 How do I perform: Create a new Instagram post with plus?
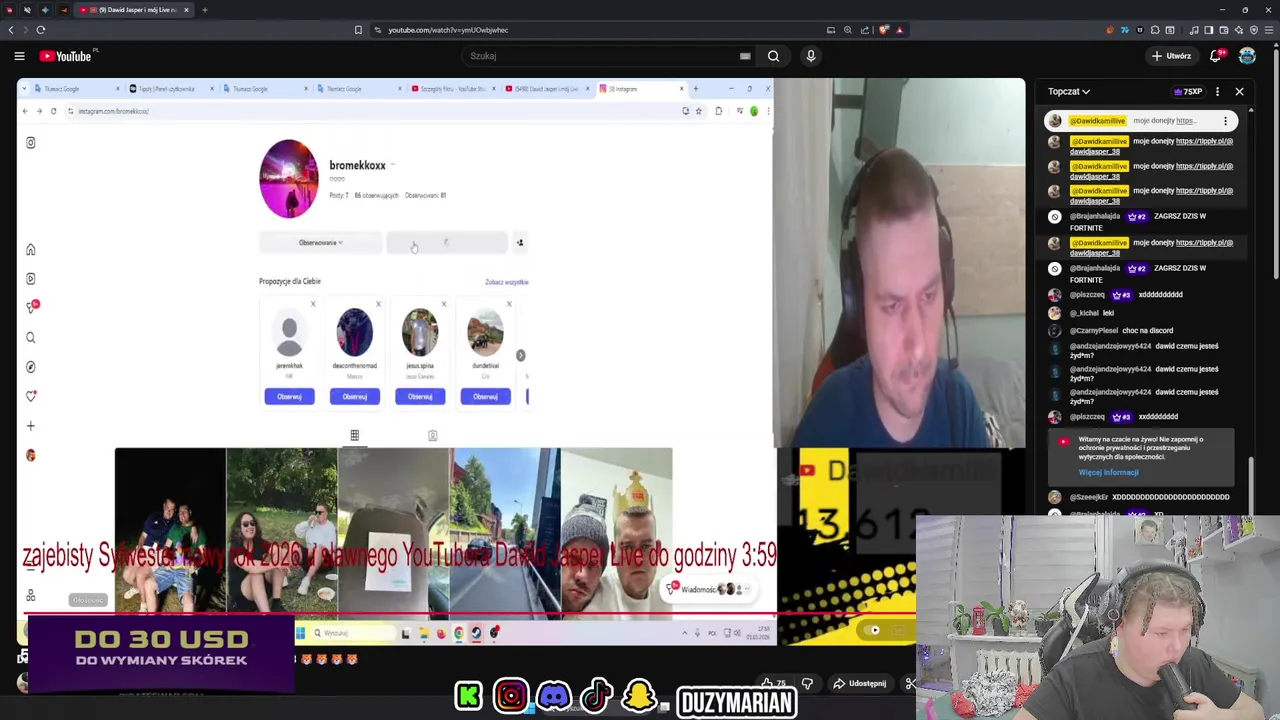(x=31, y=426)
